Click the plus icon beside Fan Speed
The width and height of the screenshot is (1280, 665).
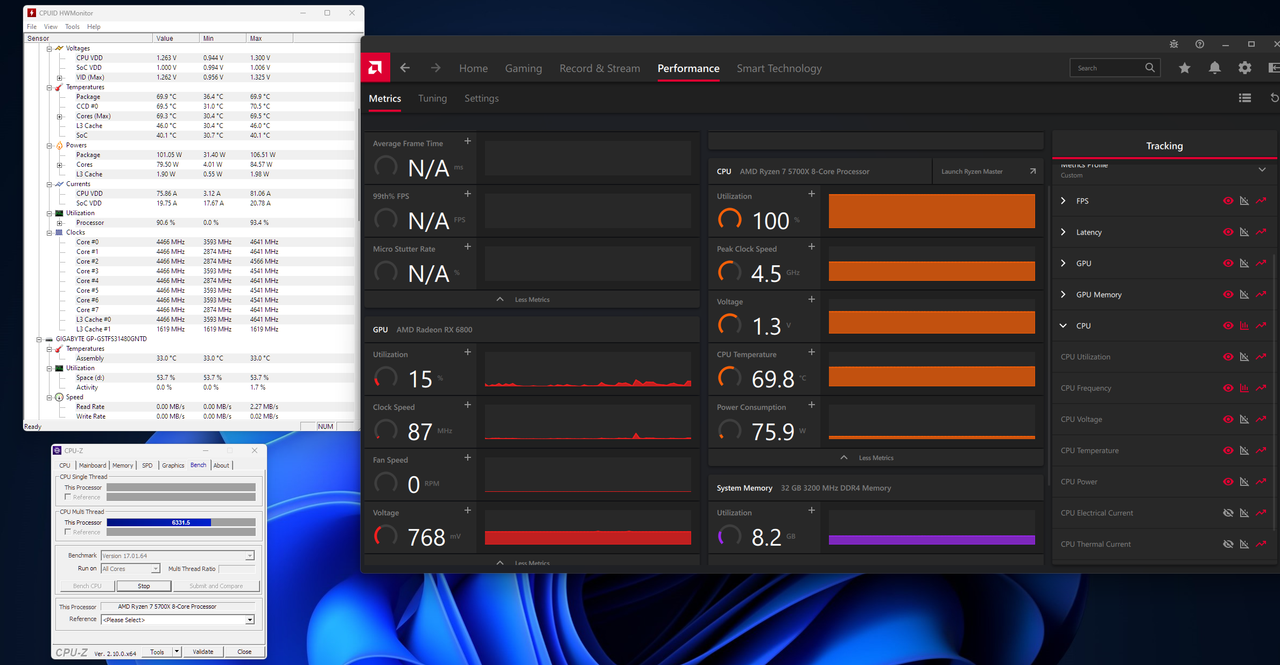click(468, 458)
